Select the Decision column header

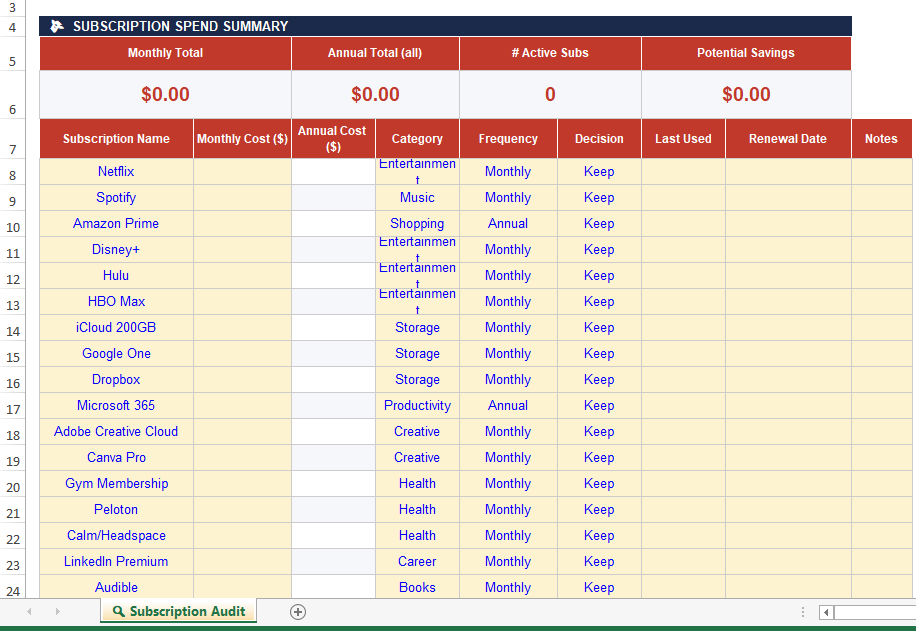point(599,139)
